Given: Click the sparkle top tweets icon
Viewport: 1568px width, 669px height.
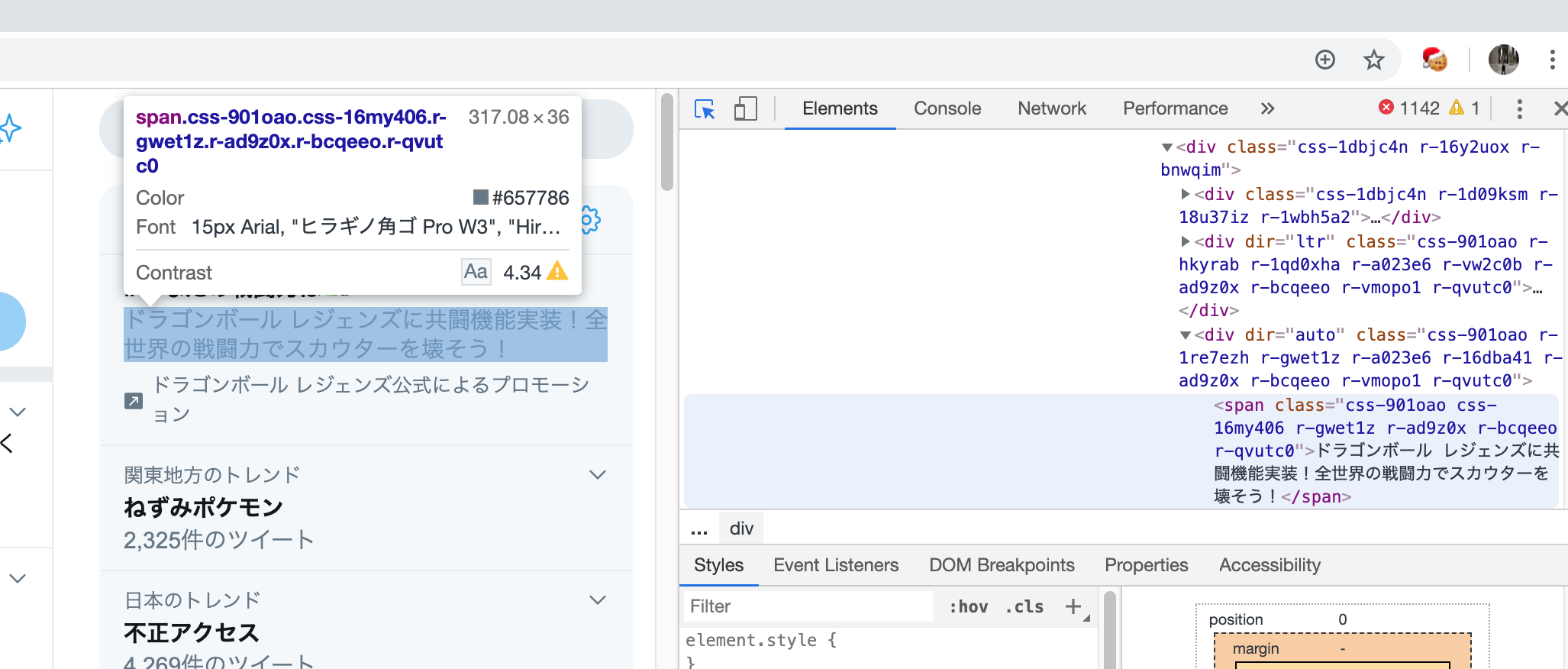Looking at the screenshot, I should coord(9,128).
